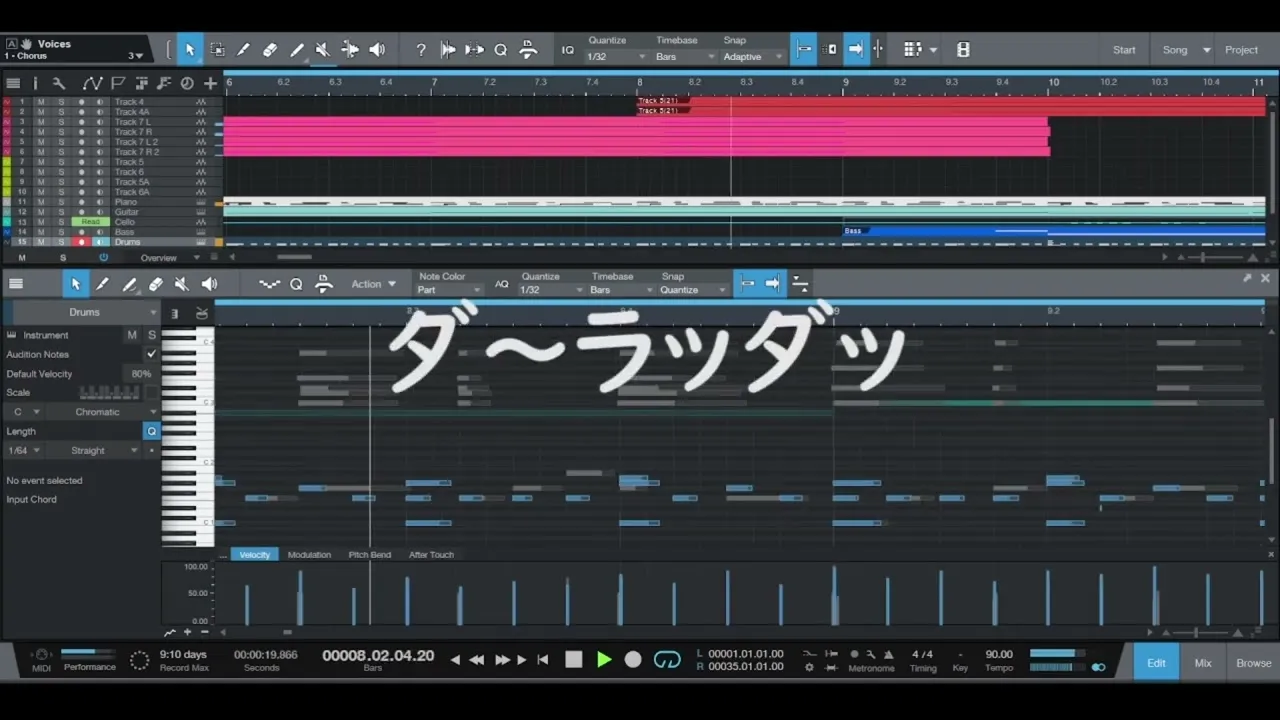The height and width of the screenshot is (720, 1280).
Task: Click the Tempo value 90.00 field
Action: click(998, 654)
